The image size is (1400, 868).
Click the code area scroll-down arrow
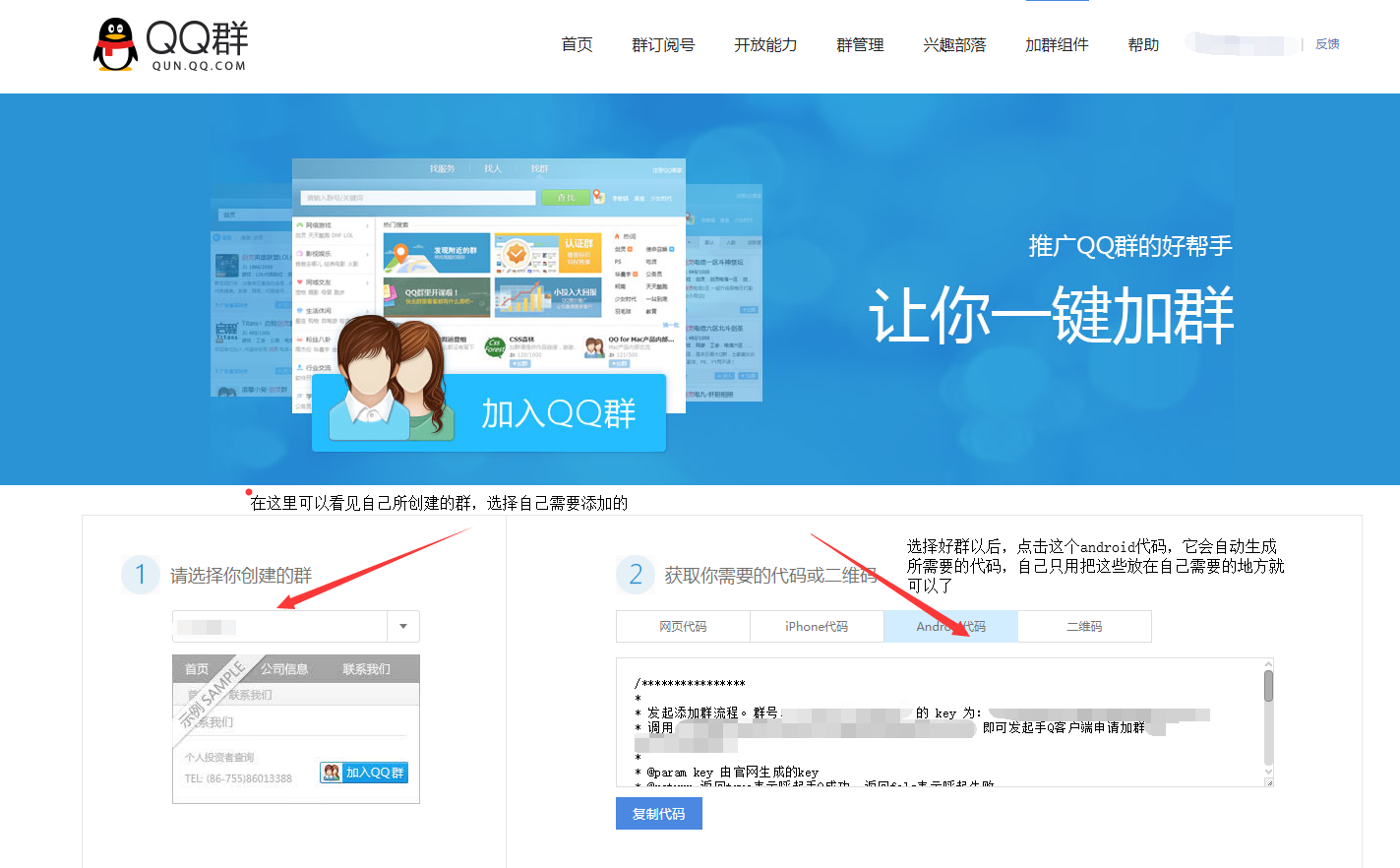pos(1269,772)
